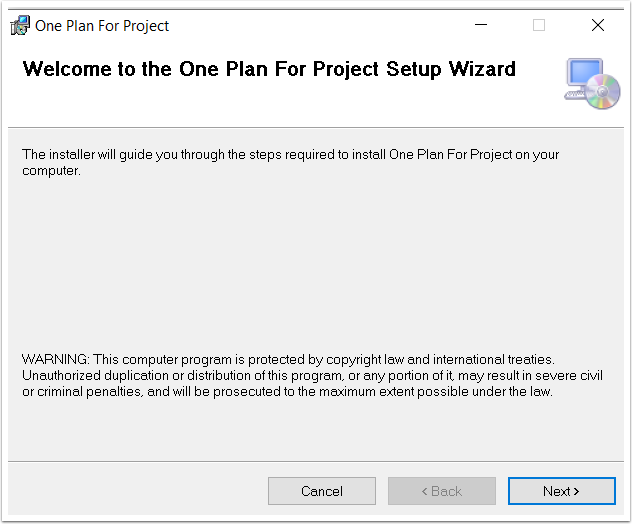Click the grayed-out maximize window square
Screen dimensions: 632x524
539,25
